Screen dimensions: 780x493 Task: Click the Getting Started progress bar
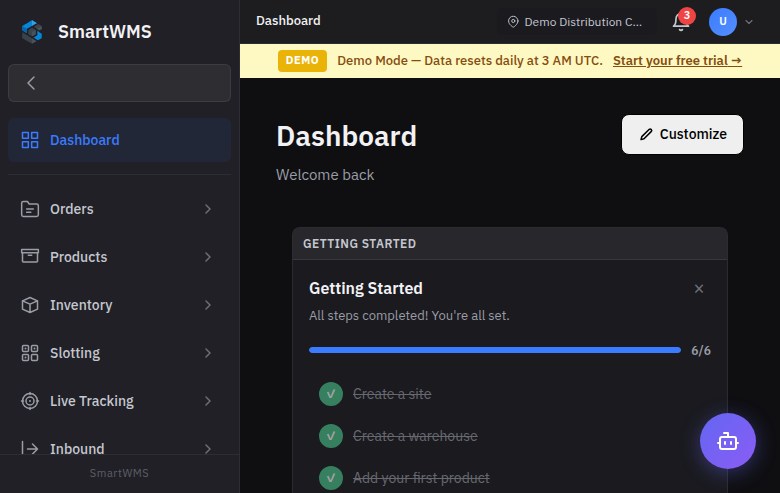pos(494,350)
